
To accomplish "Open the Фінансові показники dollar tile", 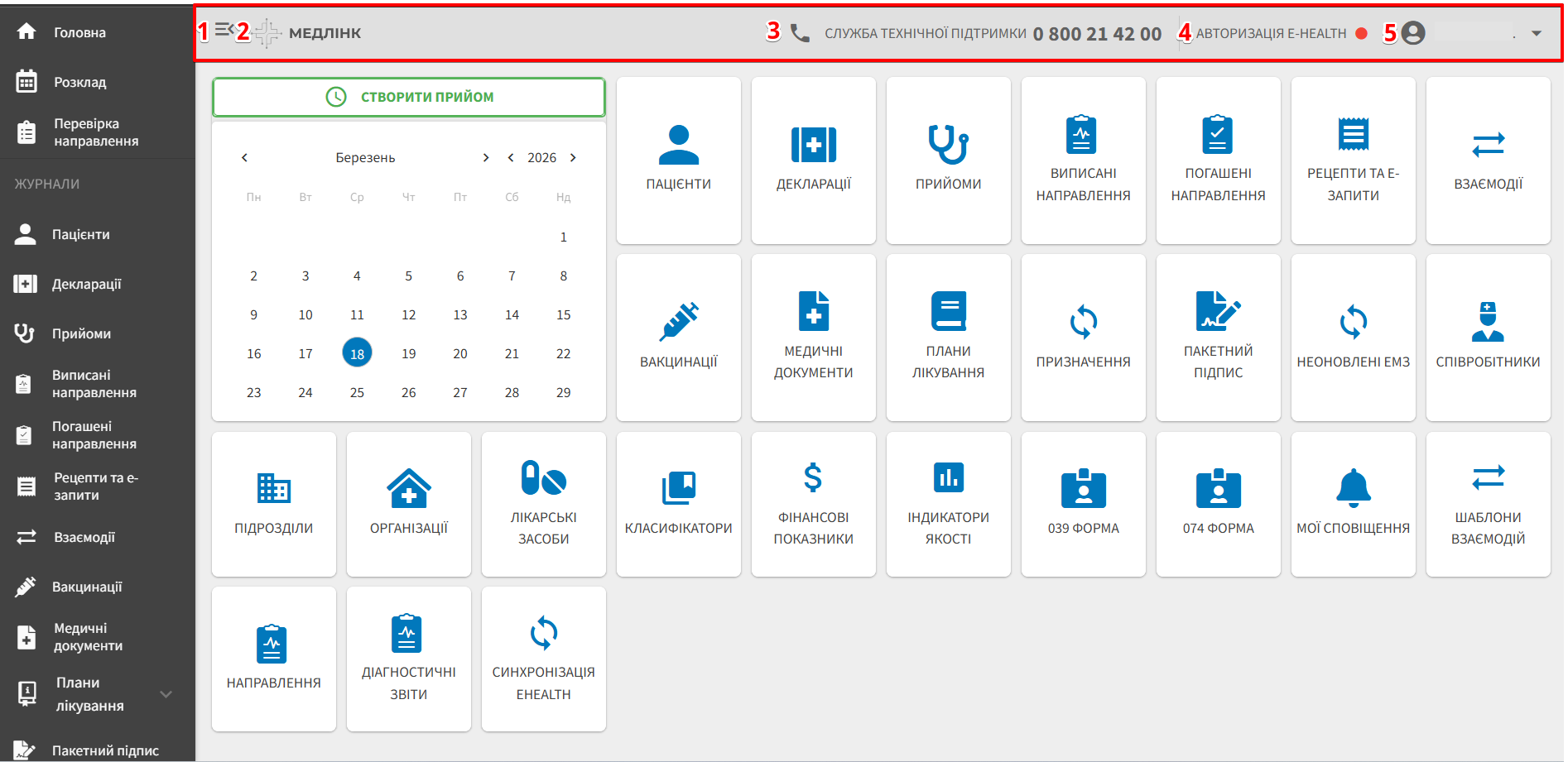I will pyautogui.click(x=813, y=504).
